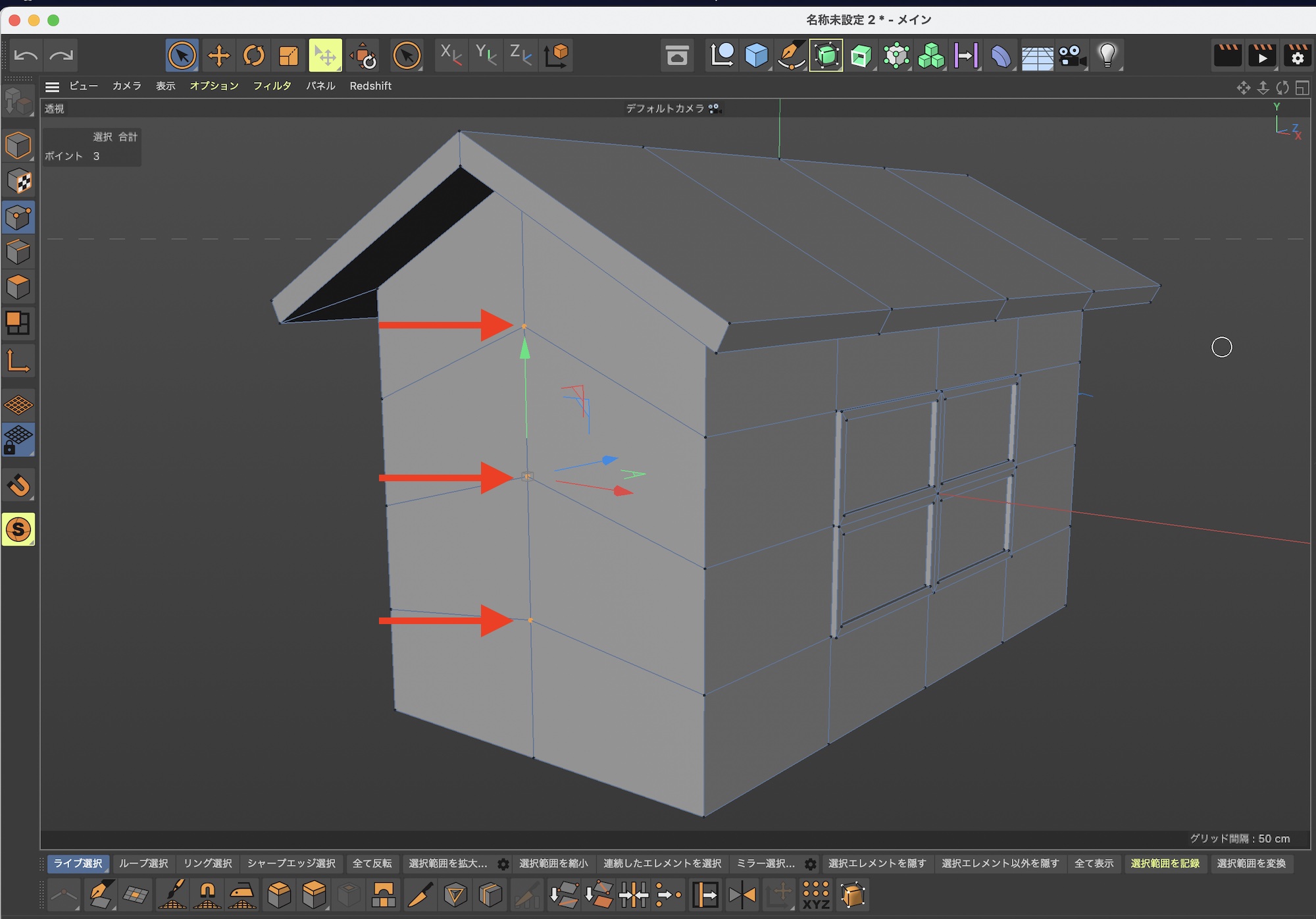
Task: Click ループ選択 button
Action: [x=143, y=864]
